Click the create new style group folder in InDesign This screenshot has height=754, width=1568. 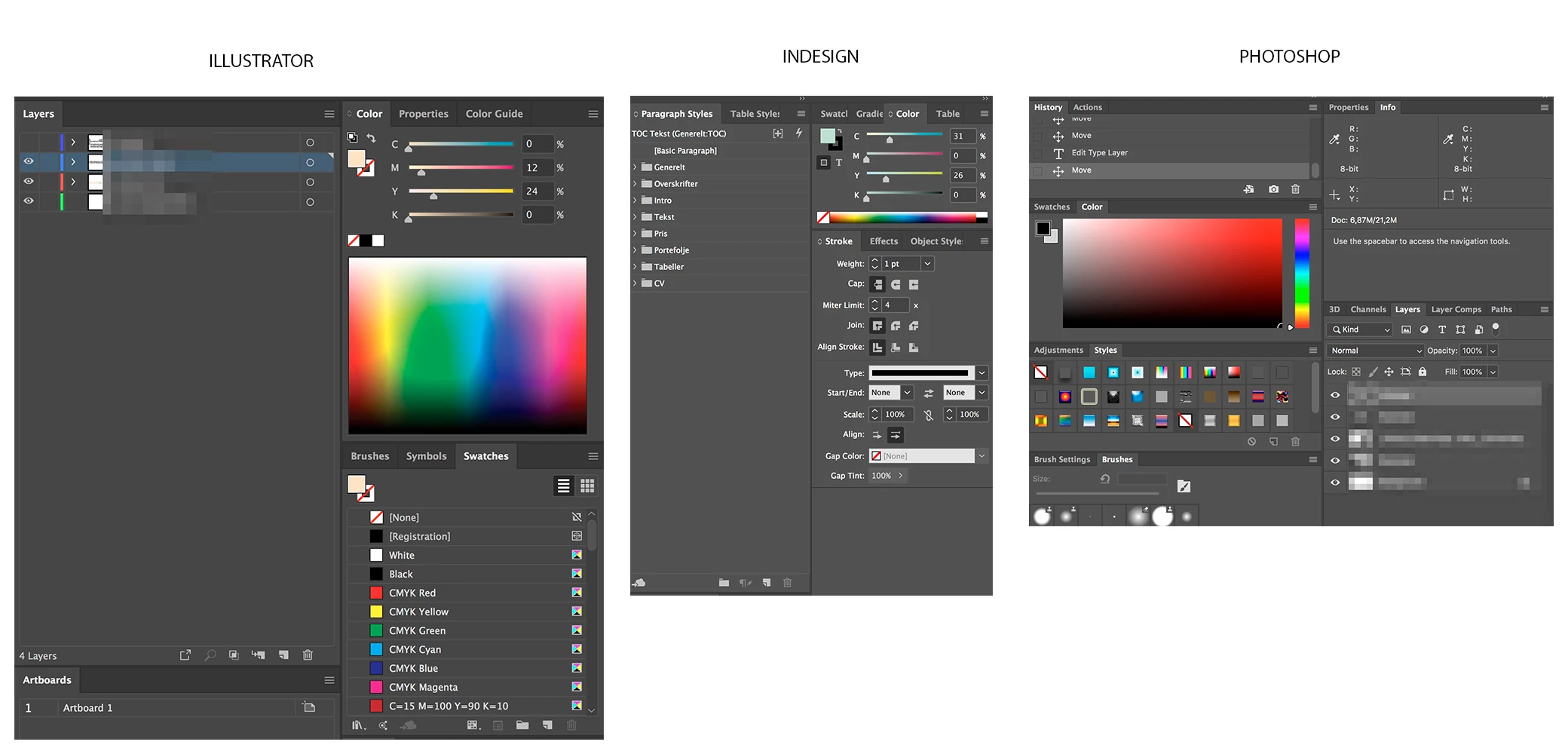(724, 583)
